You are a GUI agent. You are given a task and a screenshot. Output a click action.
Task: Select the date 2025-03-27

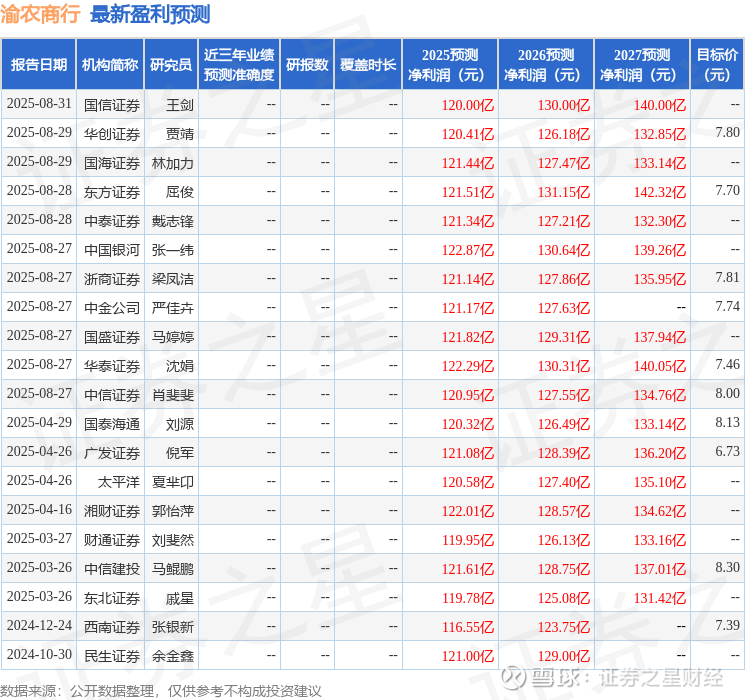[39, 538]
